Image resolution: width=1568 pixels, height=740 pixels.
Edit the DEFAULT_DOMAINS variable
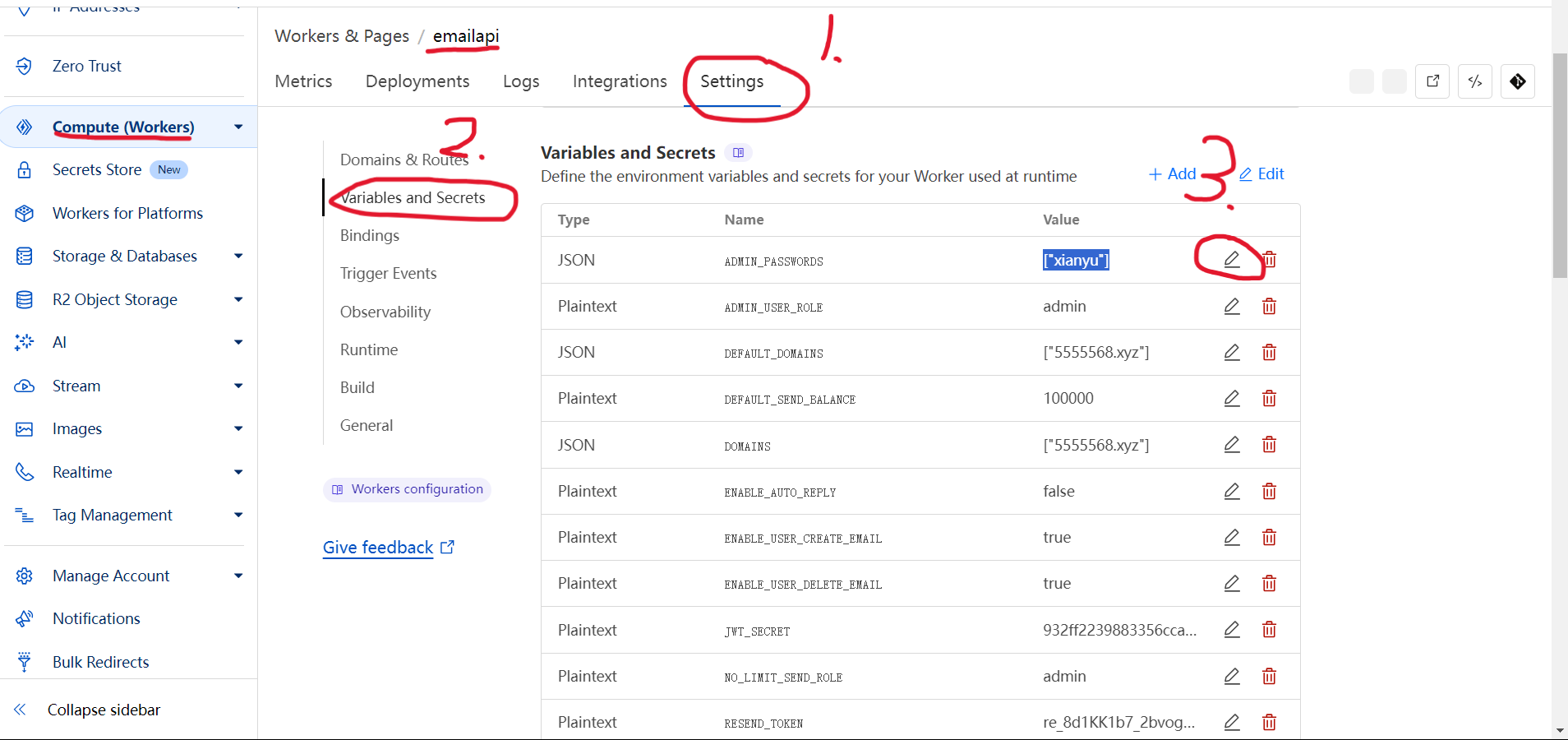(1231, 353)
